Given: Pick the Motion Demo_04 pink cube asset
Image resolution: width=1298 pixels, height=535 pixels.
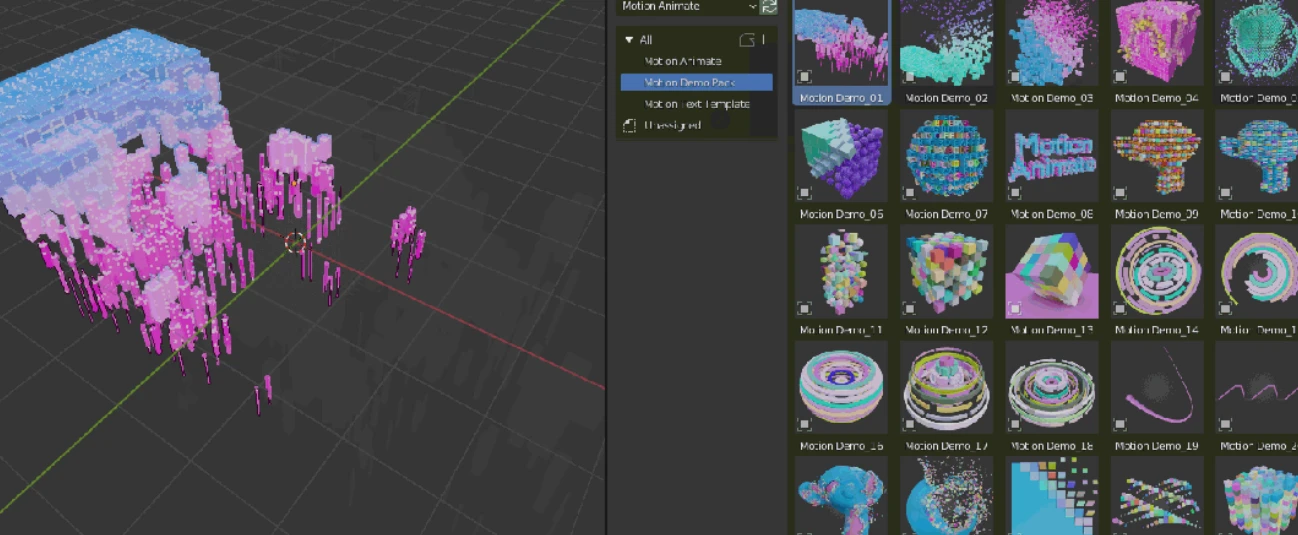Looking at the screenshot, I should click(x=1156, y=43).
